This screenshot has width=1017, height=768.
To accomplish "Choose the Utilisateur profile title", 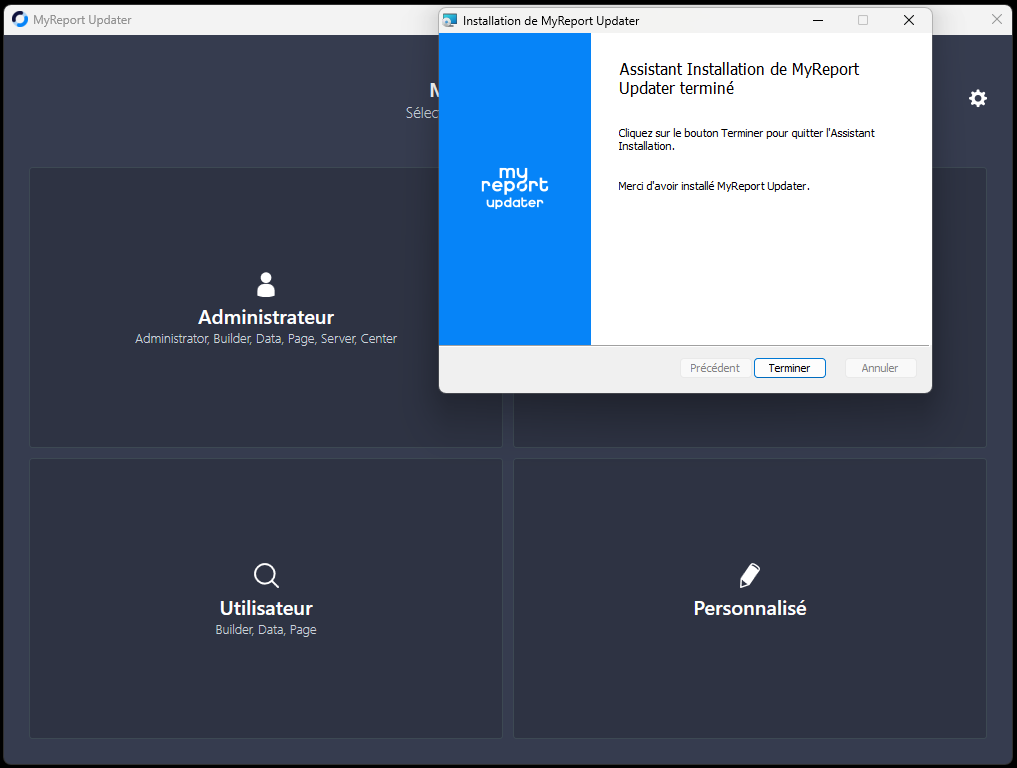I will pyautogui.click(x=266, y=608).
